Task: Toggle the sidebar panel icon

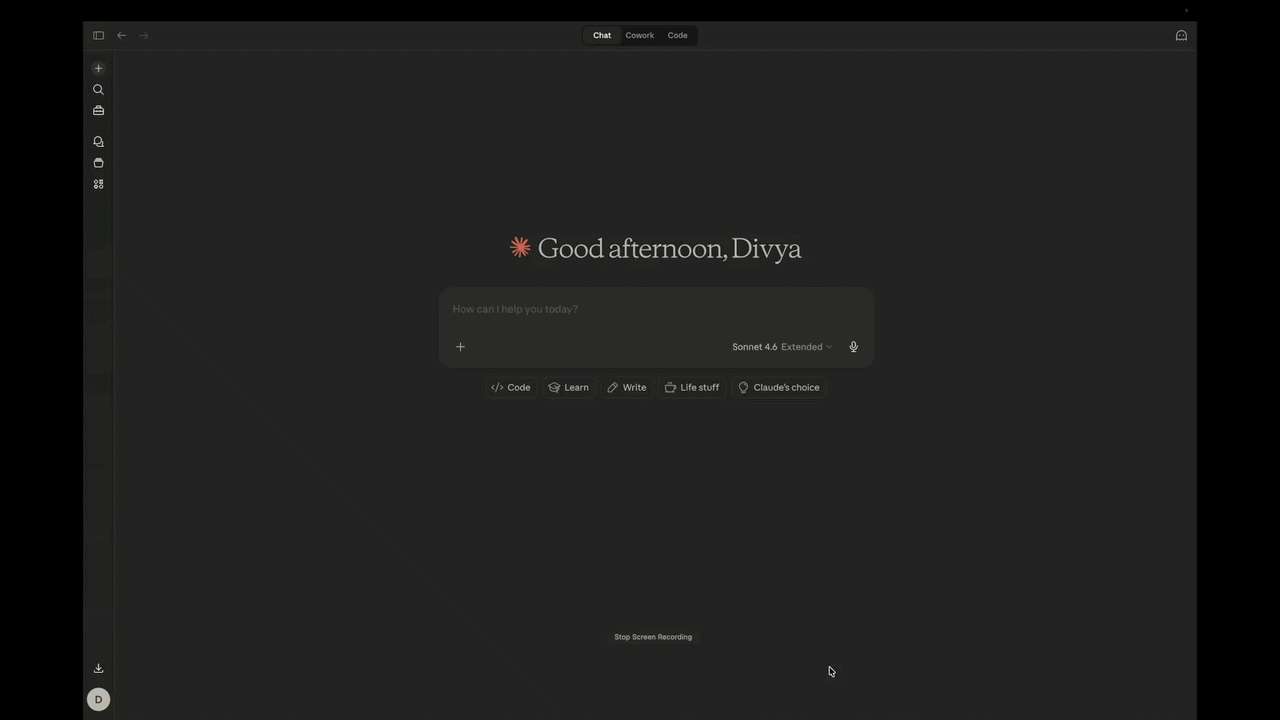Action: [98, 35]
